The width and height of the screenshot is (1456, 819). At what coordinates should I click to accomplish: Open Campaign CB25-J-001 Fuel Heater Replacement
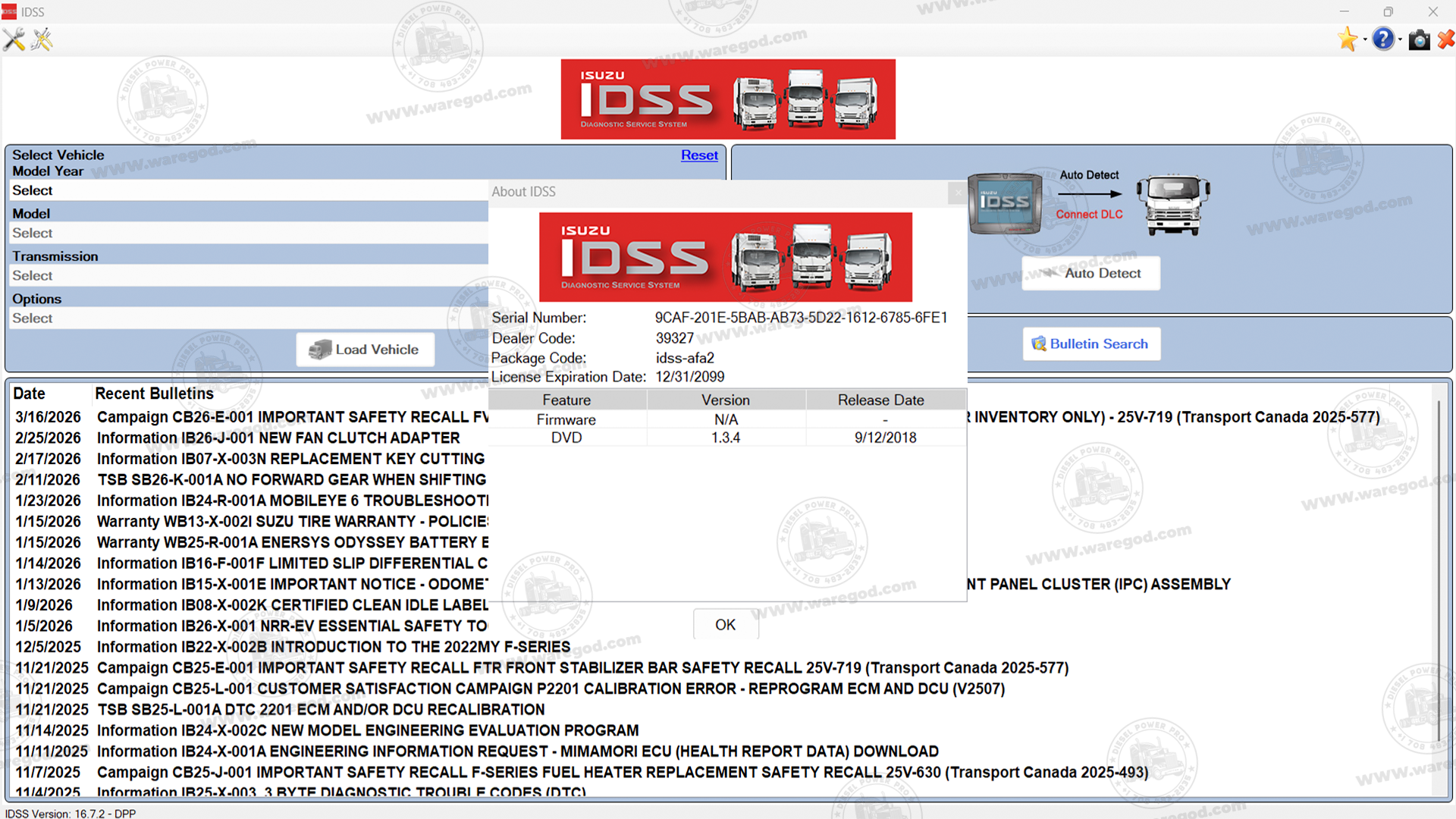click(582, 772)
